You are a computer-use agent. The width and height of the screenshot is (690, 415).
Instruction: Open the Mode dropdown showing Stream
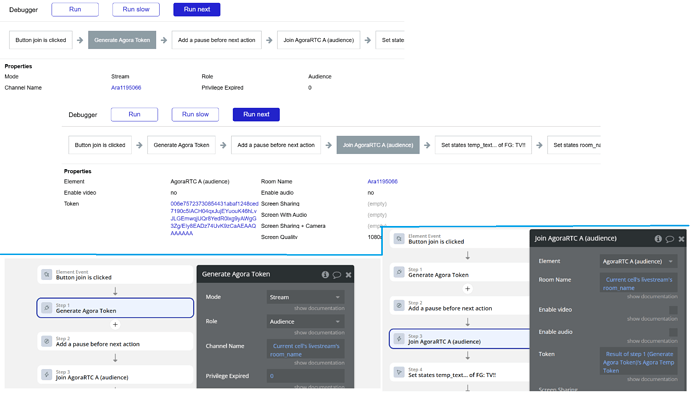(x=305, y=297)
